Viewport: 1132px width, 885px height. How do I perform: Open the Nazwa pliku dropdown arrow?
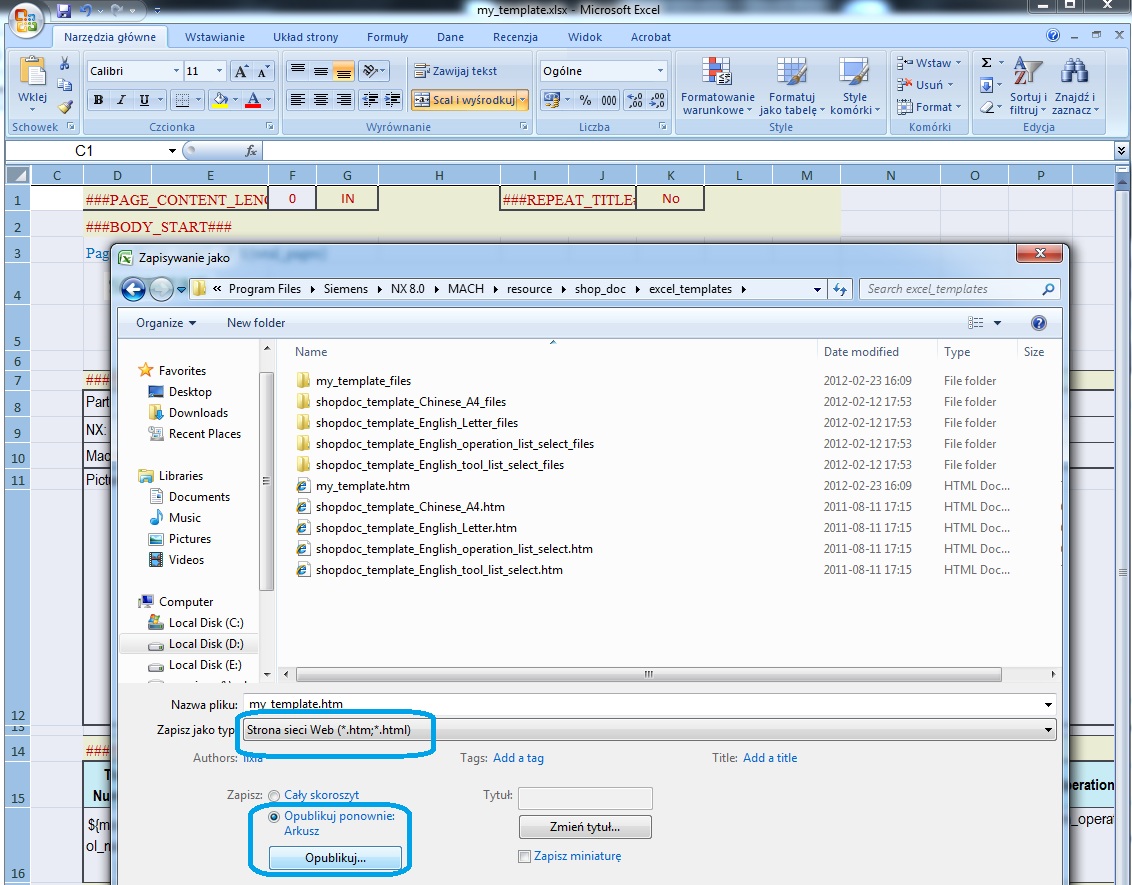click(x=1048, y=704)
